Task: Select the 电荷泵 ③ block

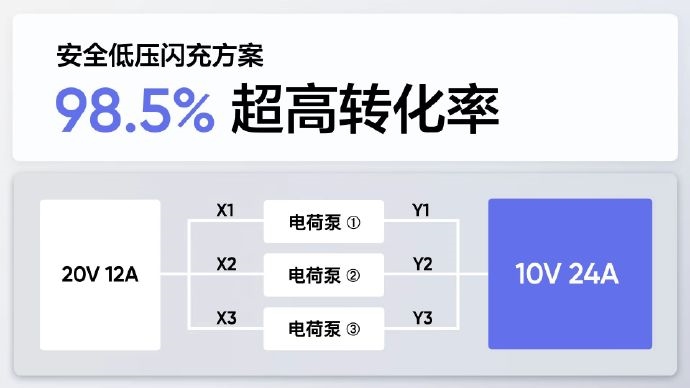Action: click(x=324, y=329)
